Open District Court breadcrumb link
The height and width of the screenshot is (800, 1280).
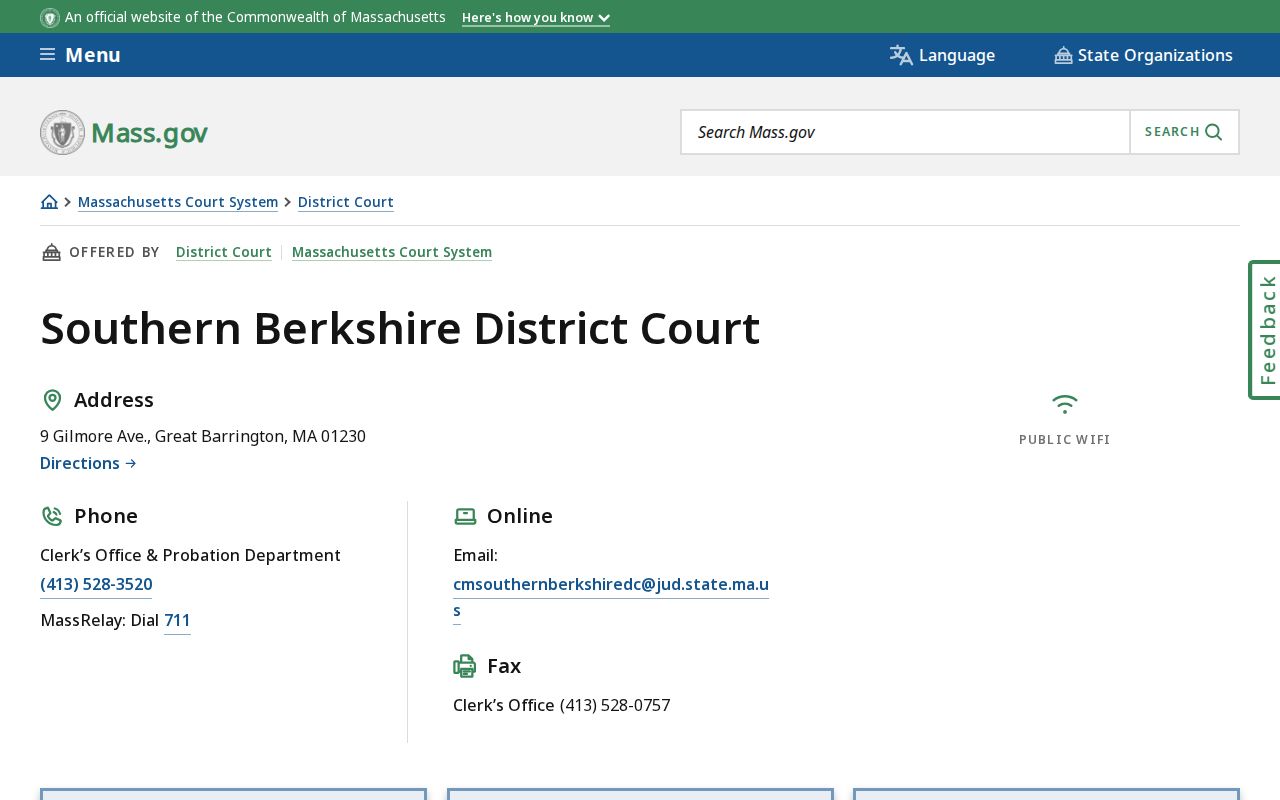pos(346,202)
